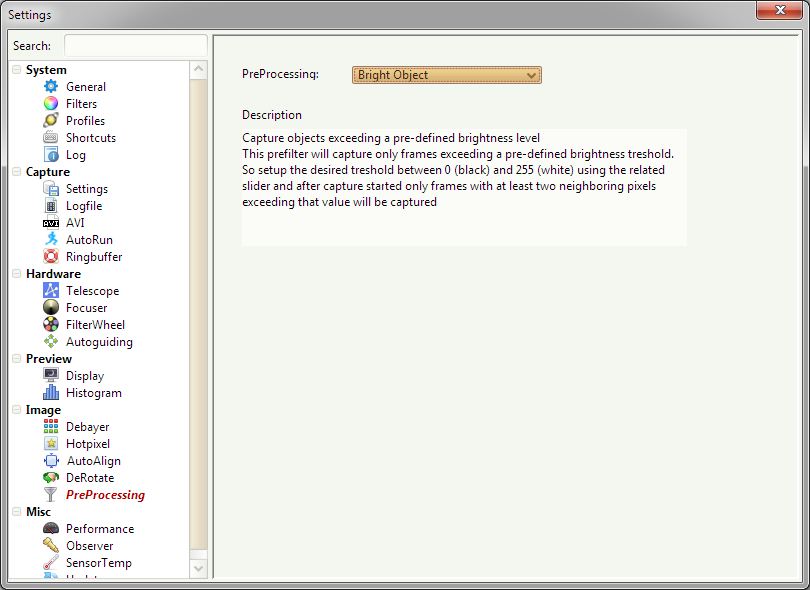The image size is (810, 590).
Task: Open the Shortcuts settings label
Action: coord(91,138)
